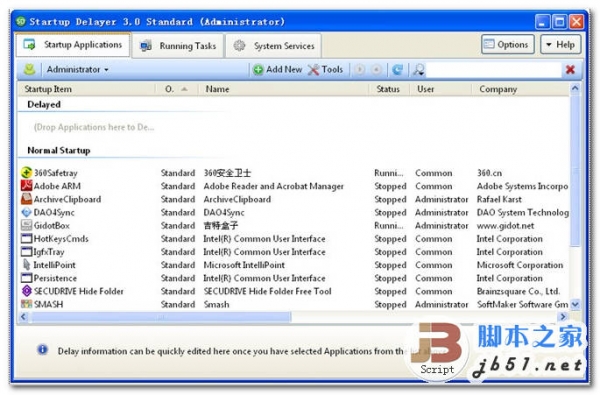This screenshot has height=395, width=600.
Task: Click the Normal Startup group heading
Action: (x=59, y=150)
